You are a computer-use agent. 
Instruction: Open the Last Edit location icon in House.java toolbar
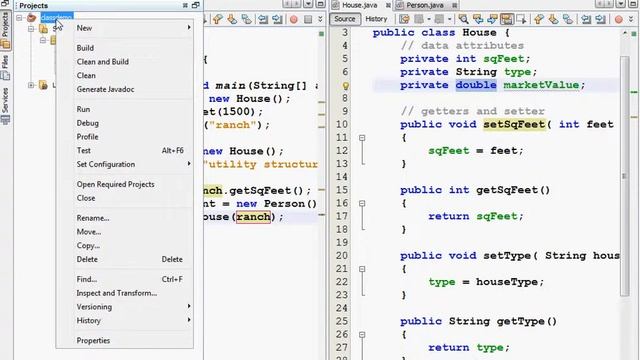404,19
